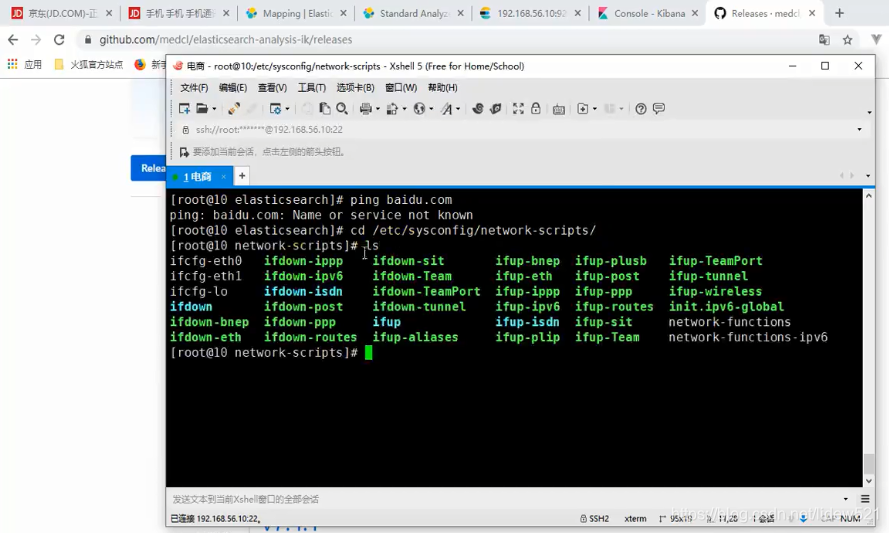Open the 帮助(H) menu
This screenshot has height=533, width=889.
pos(442,87)
